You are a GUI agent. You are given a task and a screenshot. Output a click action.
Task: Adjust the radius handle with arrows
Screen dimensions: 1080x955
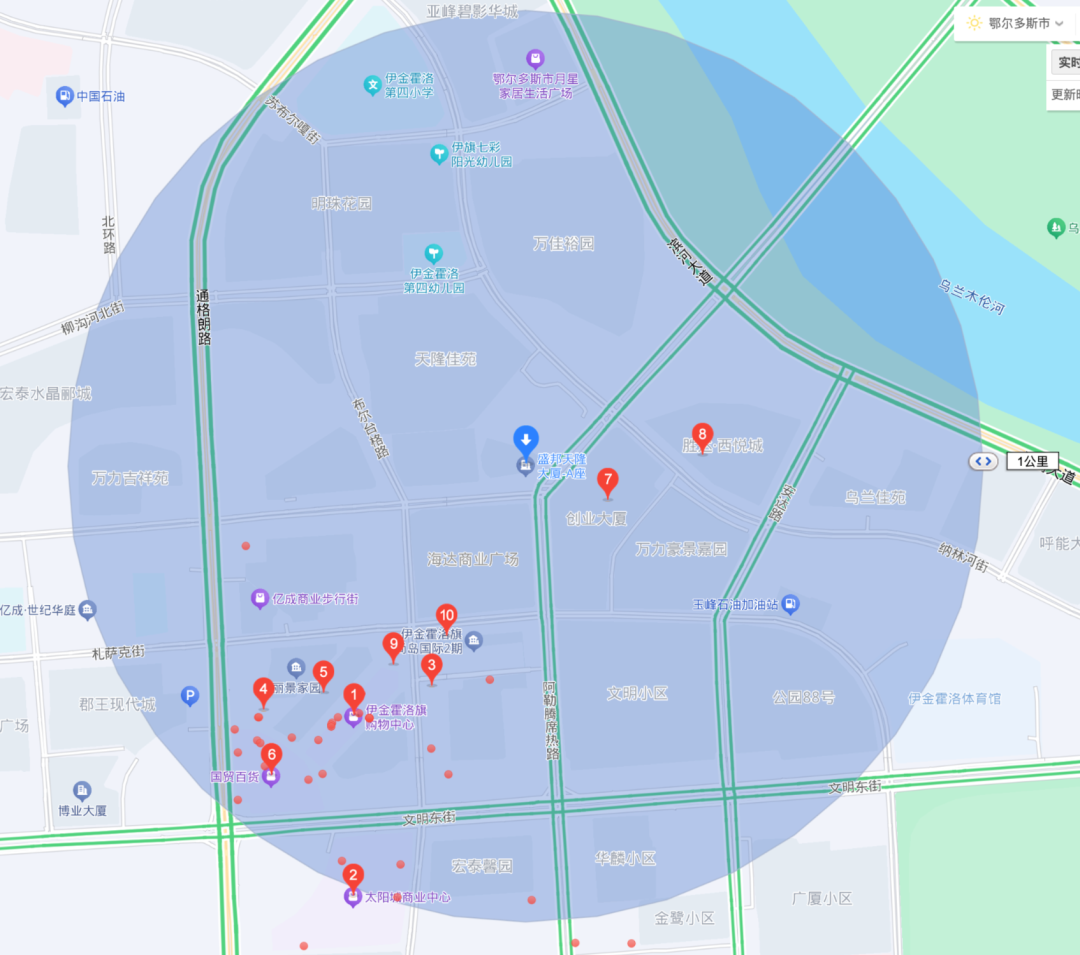(x=983, y=461)
